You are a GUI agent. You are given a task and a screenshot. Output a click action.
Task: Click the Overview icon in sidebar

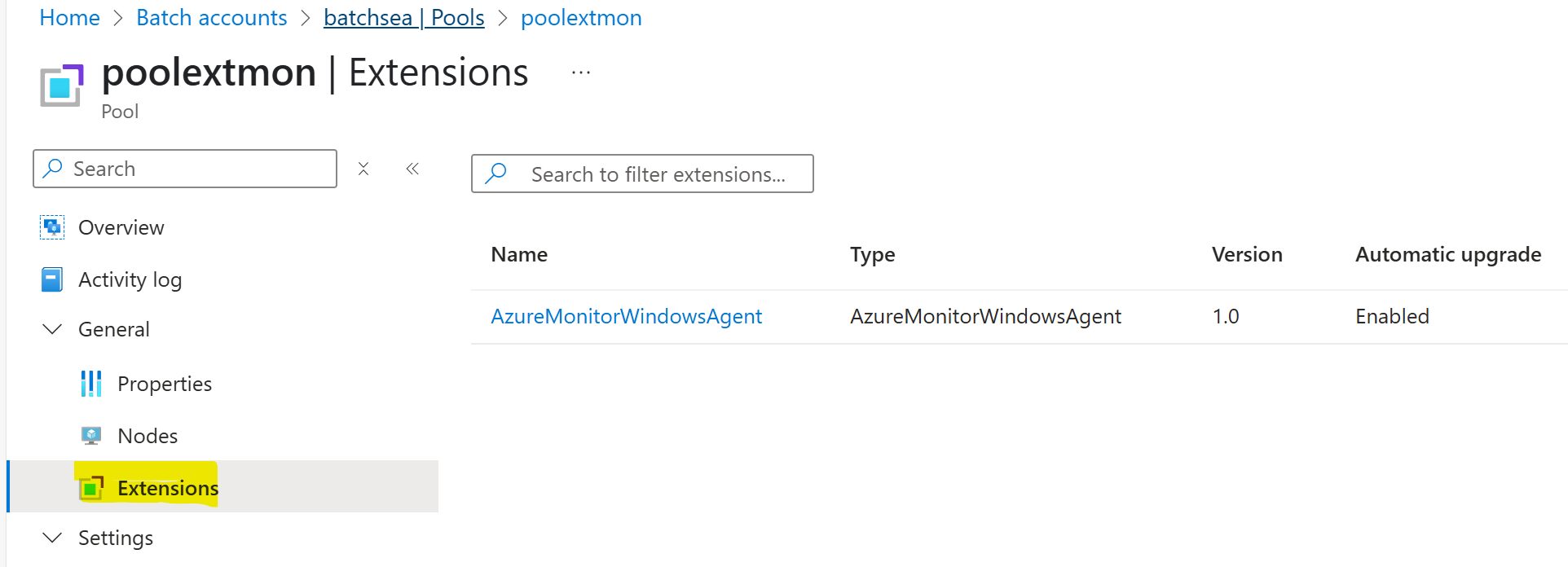(52, 227)
